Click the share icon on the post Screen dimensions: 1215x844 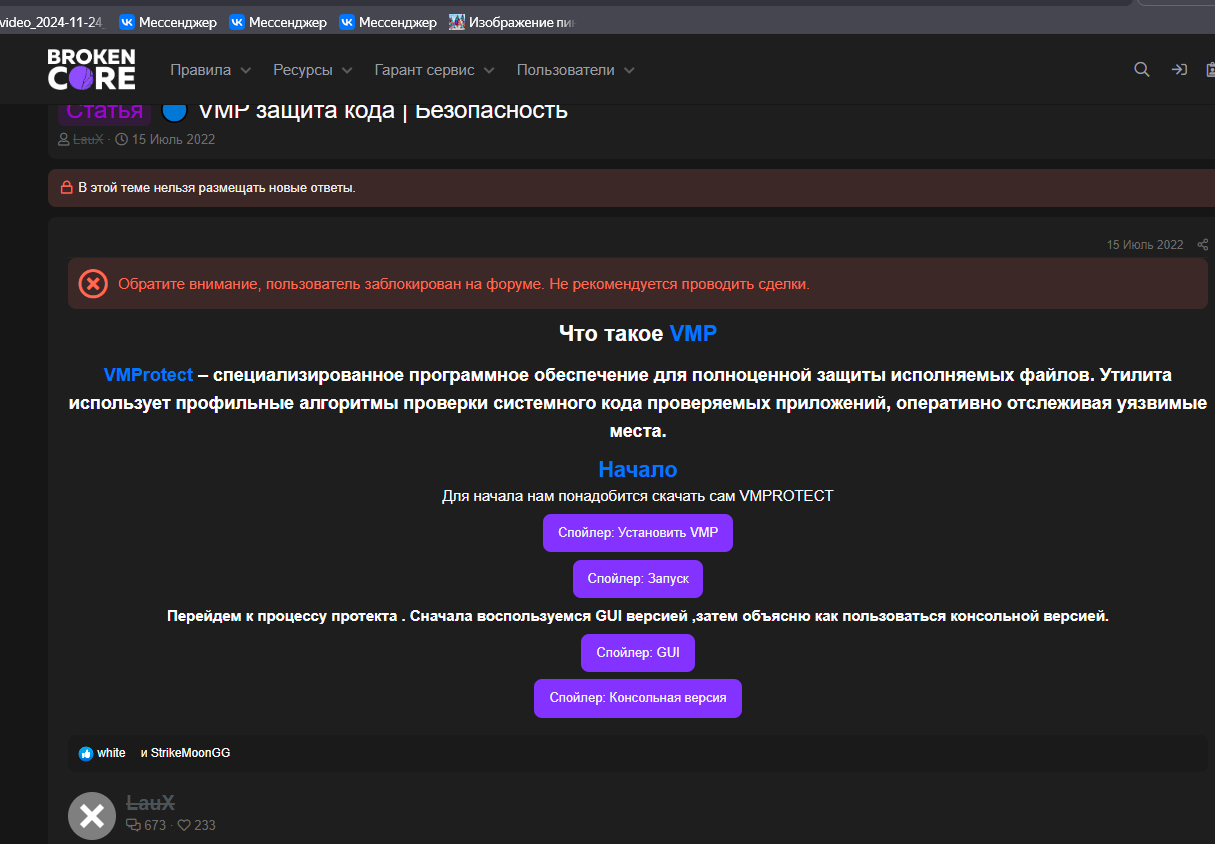(1202, 245)
